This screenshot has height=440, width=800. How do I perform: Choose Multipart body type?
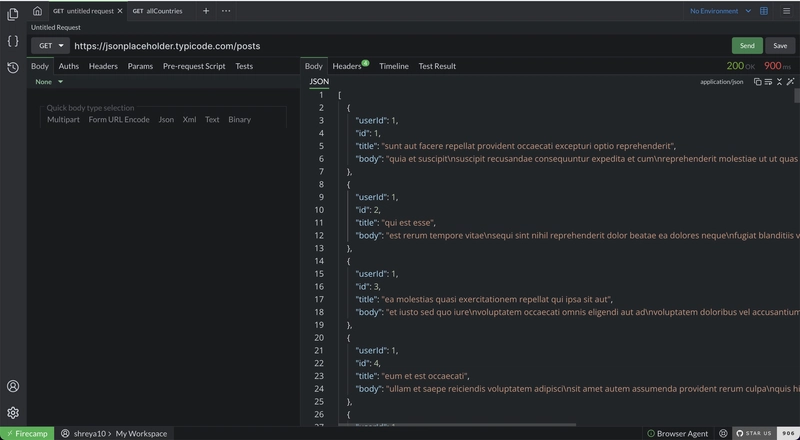pyautogui.click(x=63, y=119)
